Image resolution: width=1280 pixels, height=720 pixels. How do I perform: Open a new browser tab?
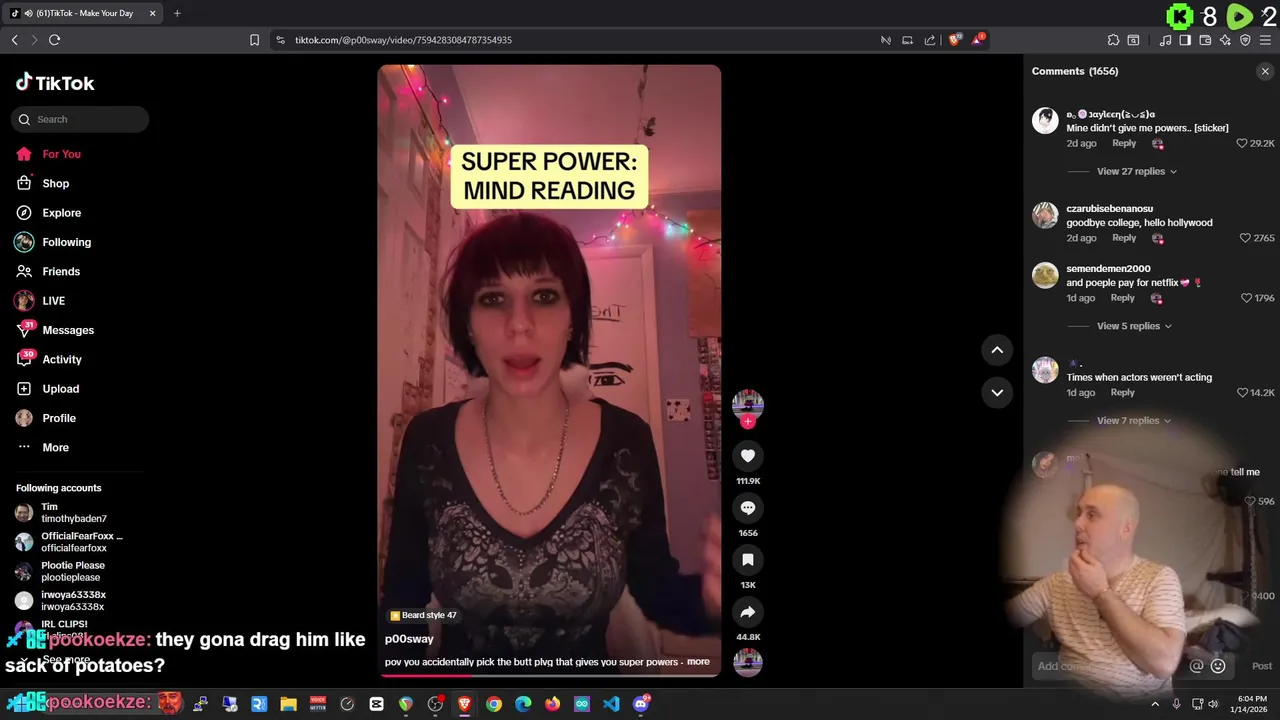(x=177, y=13)
